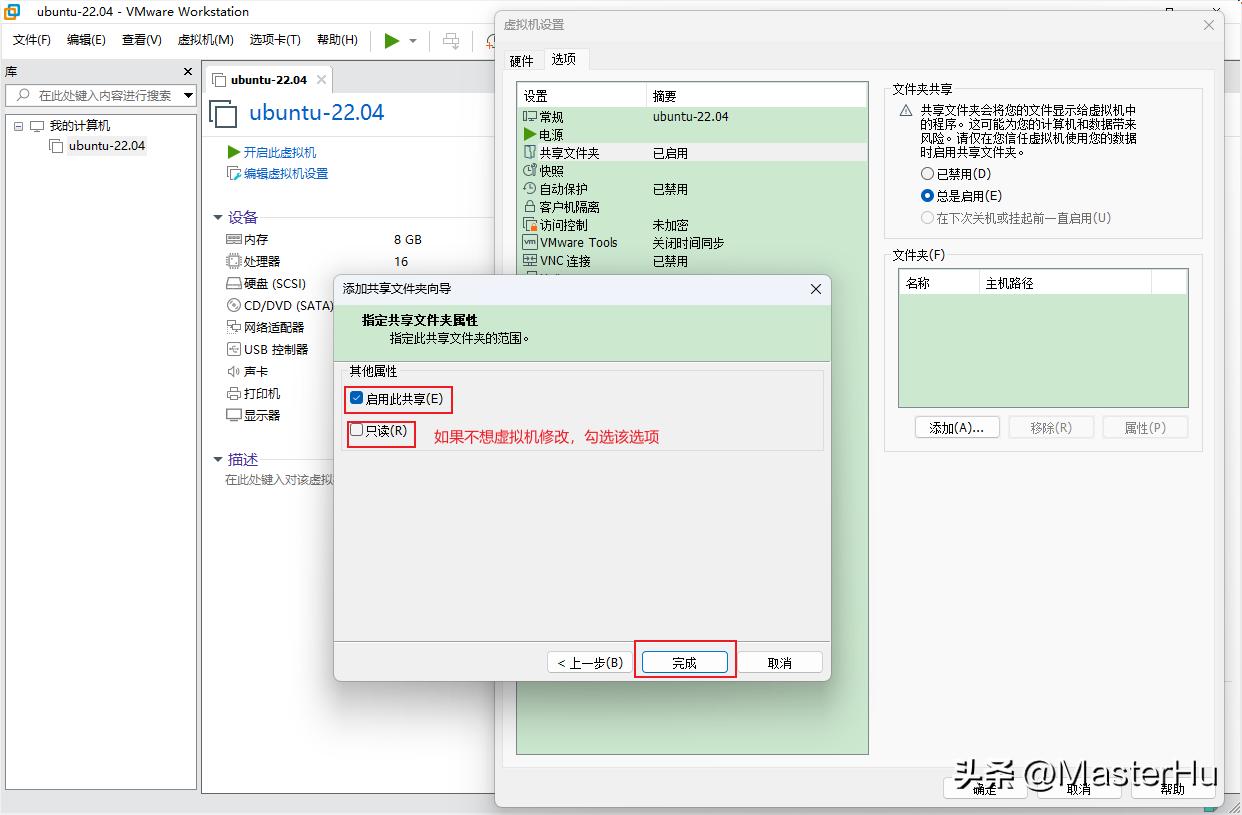
Task: Click the 添加(A)... button under 文件夹
Action: (x=956, y=427)
